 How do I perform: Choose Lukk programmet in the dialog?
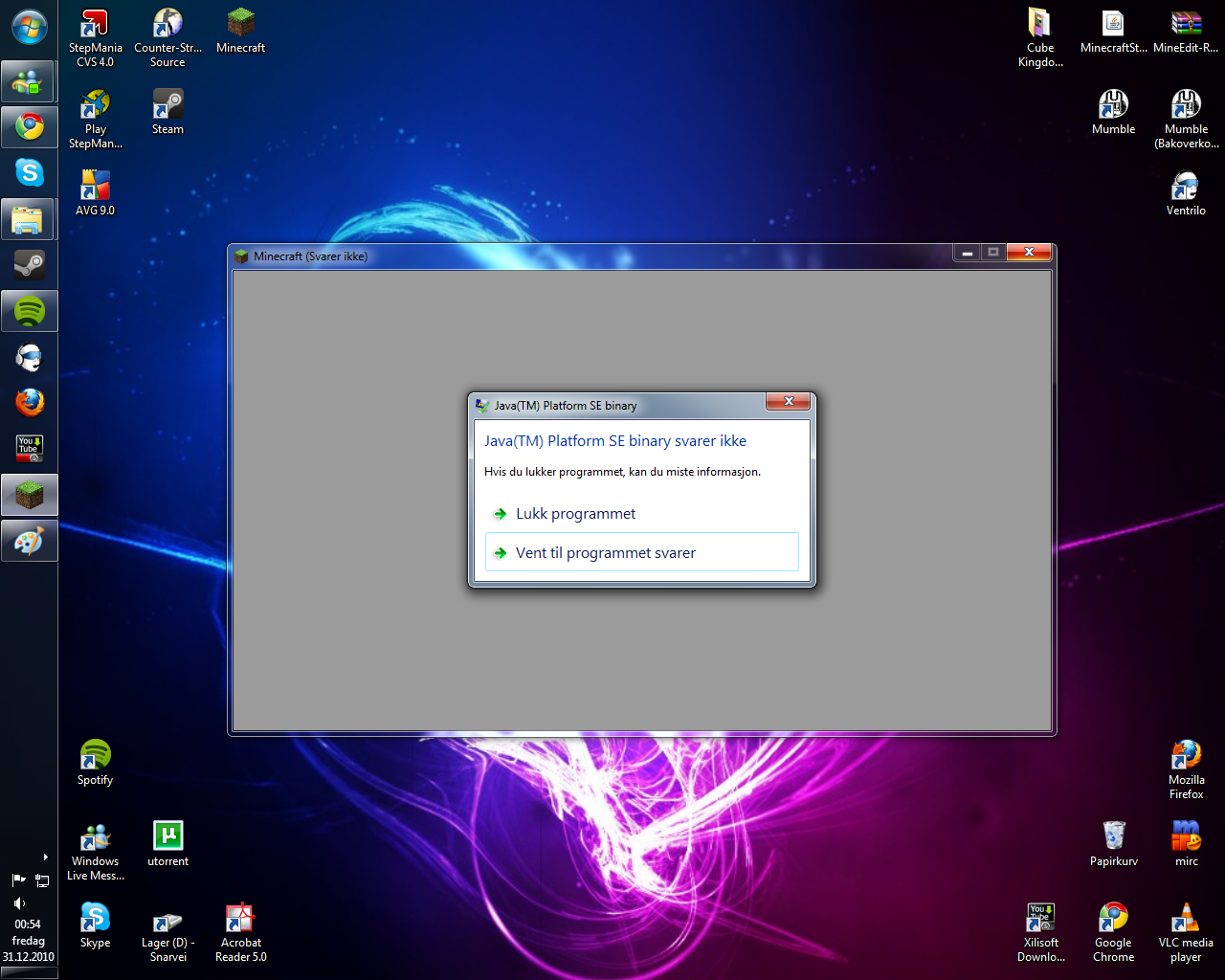(642, 514)
